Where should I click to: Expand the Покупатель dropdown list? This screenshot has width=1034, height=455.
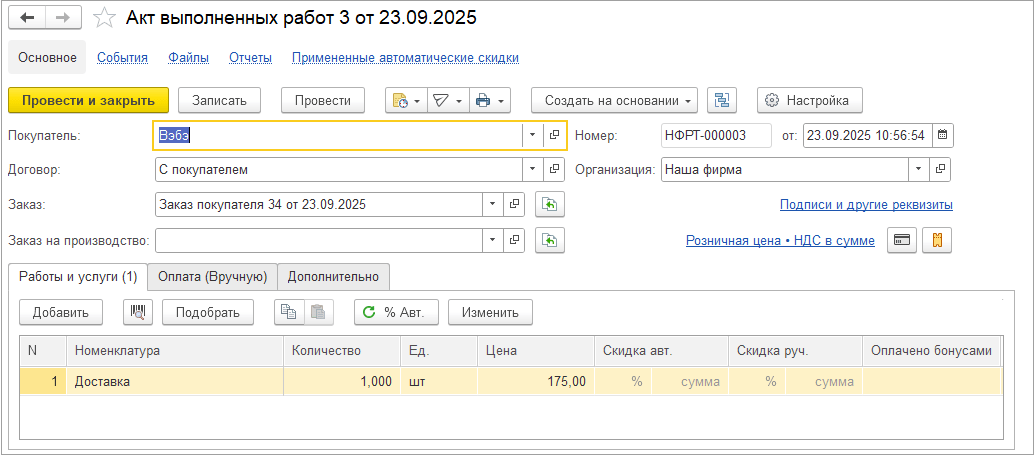point(532,135)
